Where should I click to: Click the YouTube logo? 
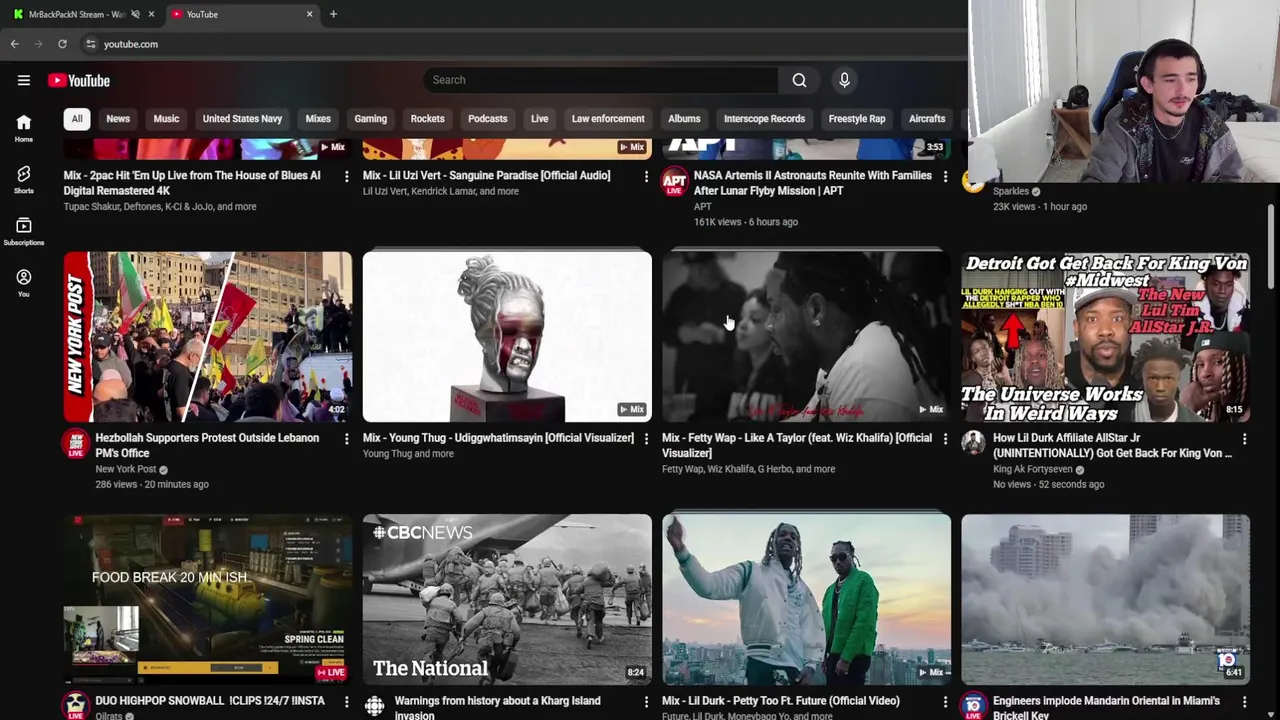(x=79, y=80)
